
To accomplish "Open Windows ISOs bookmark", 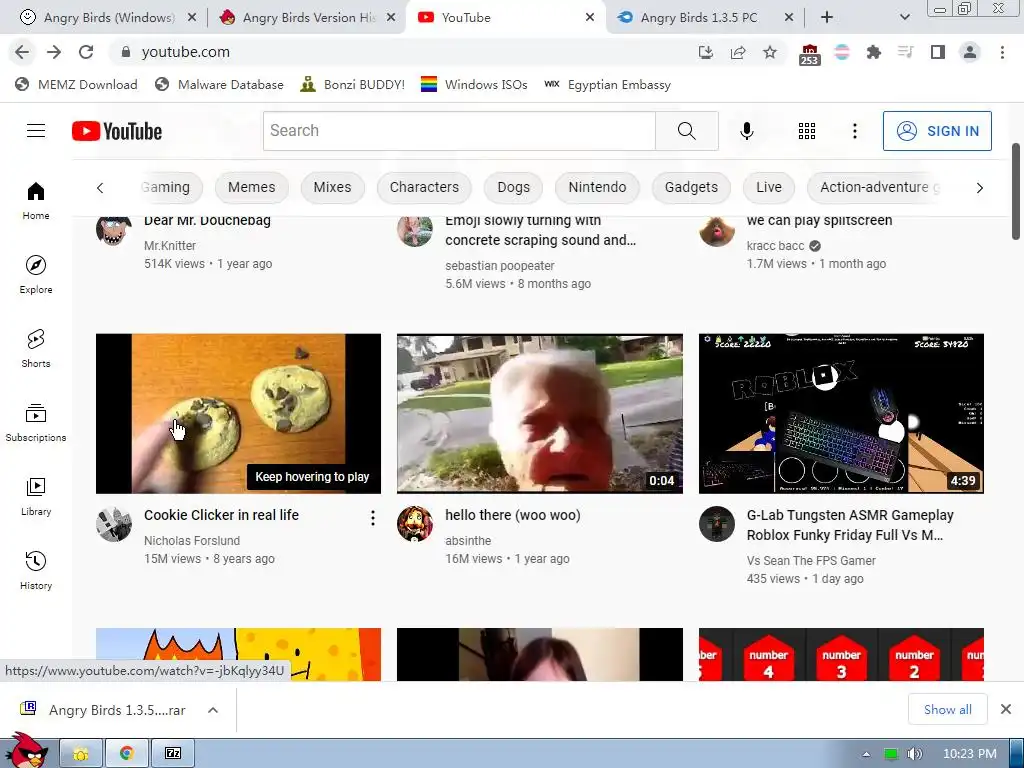I will click(474, 84).
